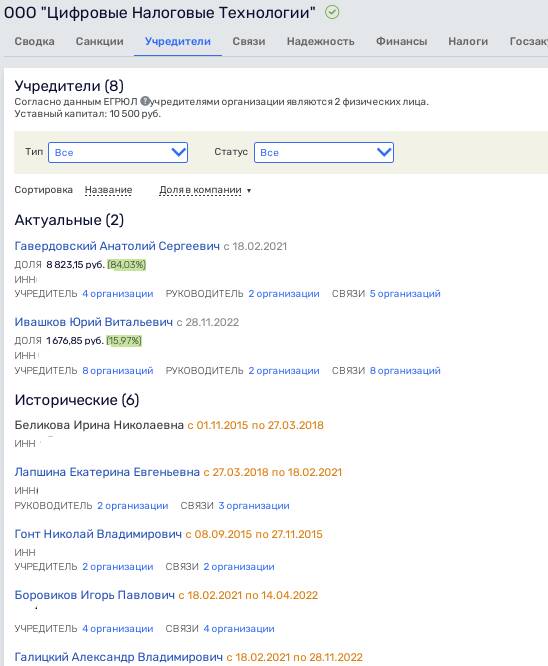Click the green verified checkmark icon
The height and width of the screenshot is (666, 548).
coord(332,12)
